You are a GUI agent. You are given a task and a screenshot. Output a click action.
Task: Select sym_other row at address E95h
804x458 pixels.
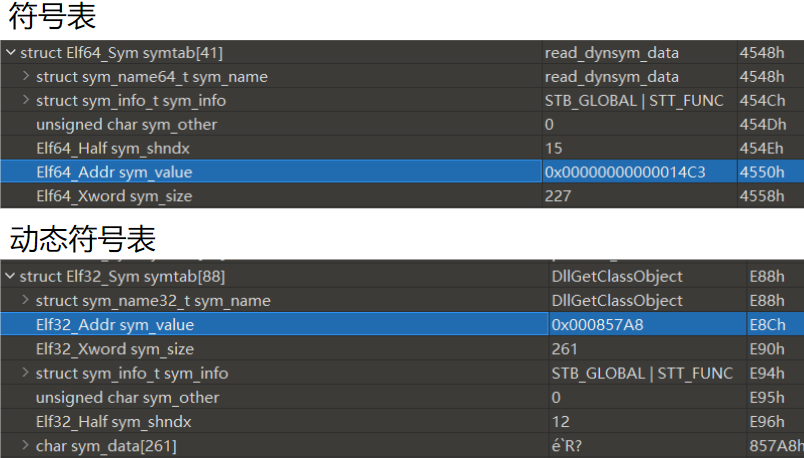pos(127,397)
